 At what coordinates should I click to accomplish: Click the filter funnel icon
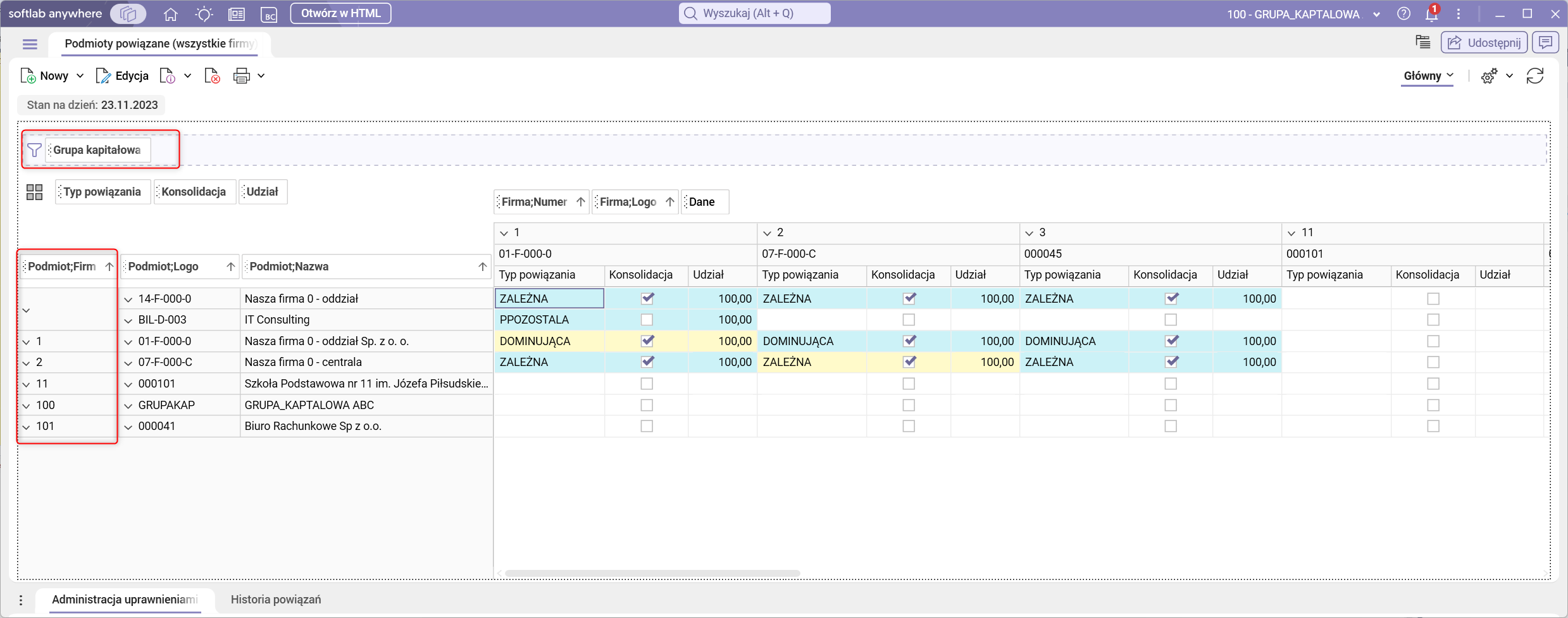pos(35,150)
